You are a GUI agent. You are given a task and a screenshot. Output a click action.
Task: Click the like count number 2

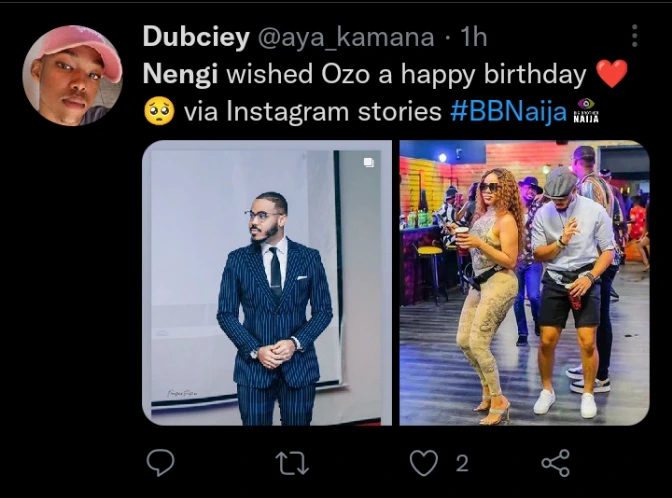point(462,462)
